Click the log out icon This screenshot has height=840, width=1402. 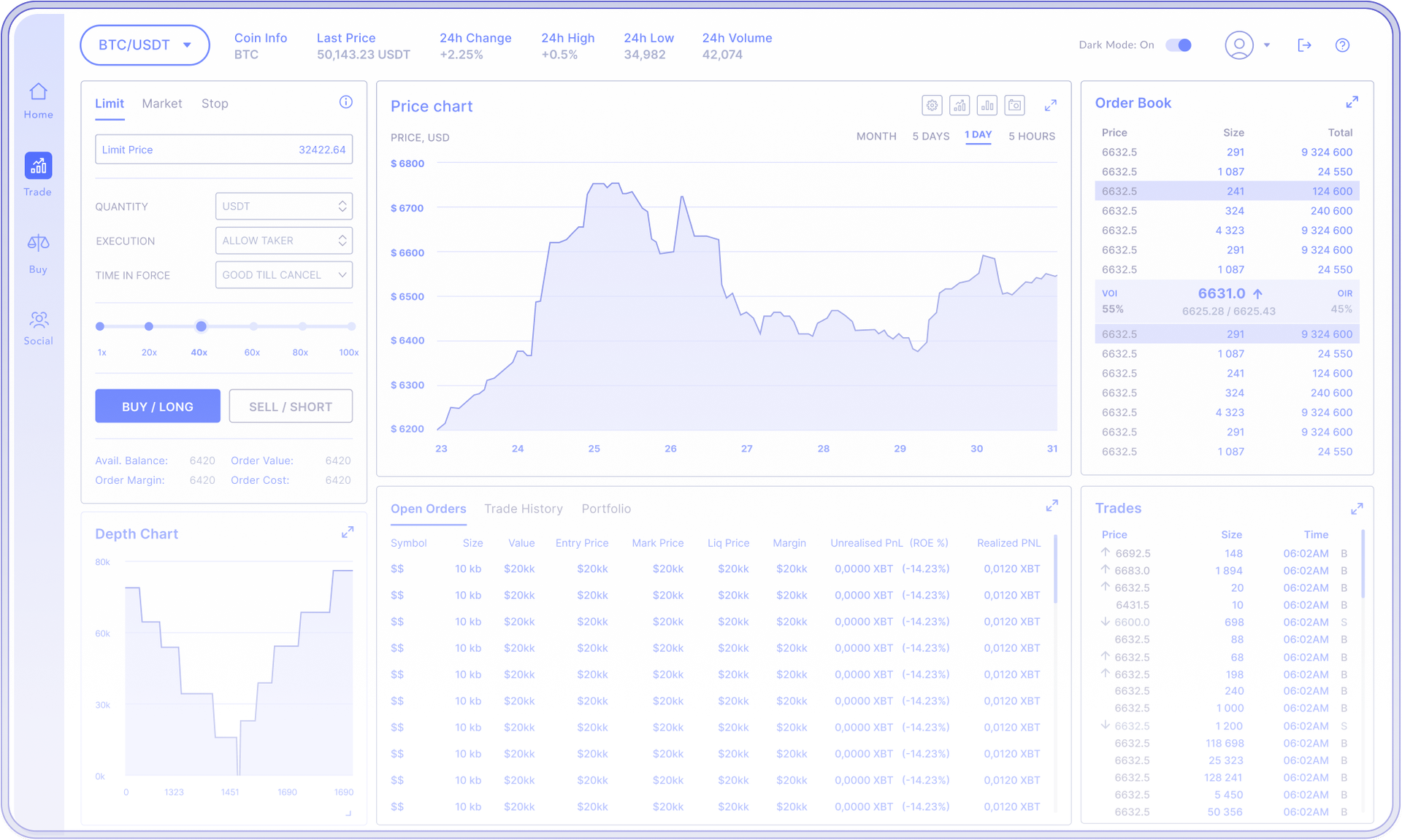point(1305,45)
